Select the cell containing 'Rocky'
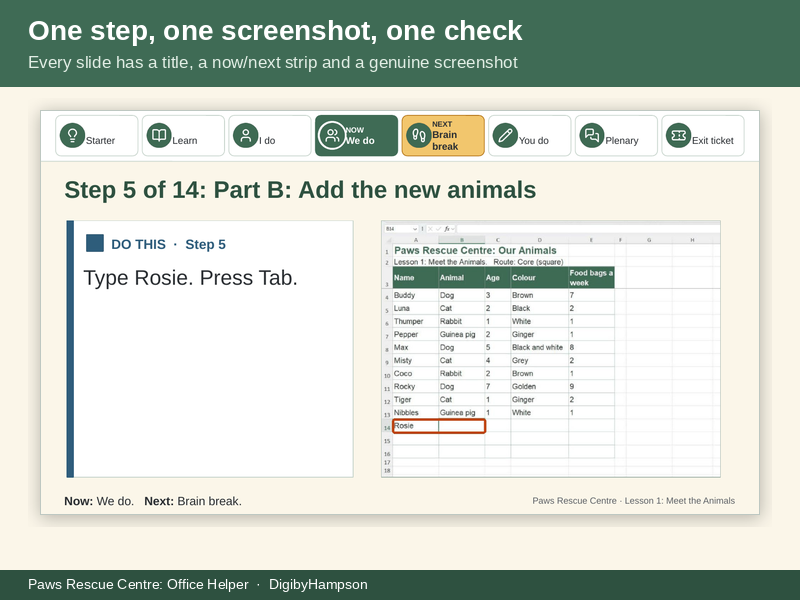Image resolution: width=800 pixels, height=600 pixels. (416, 386)
